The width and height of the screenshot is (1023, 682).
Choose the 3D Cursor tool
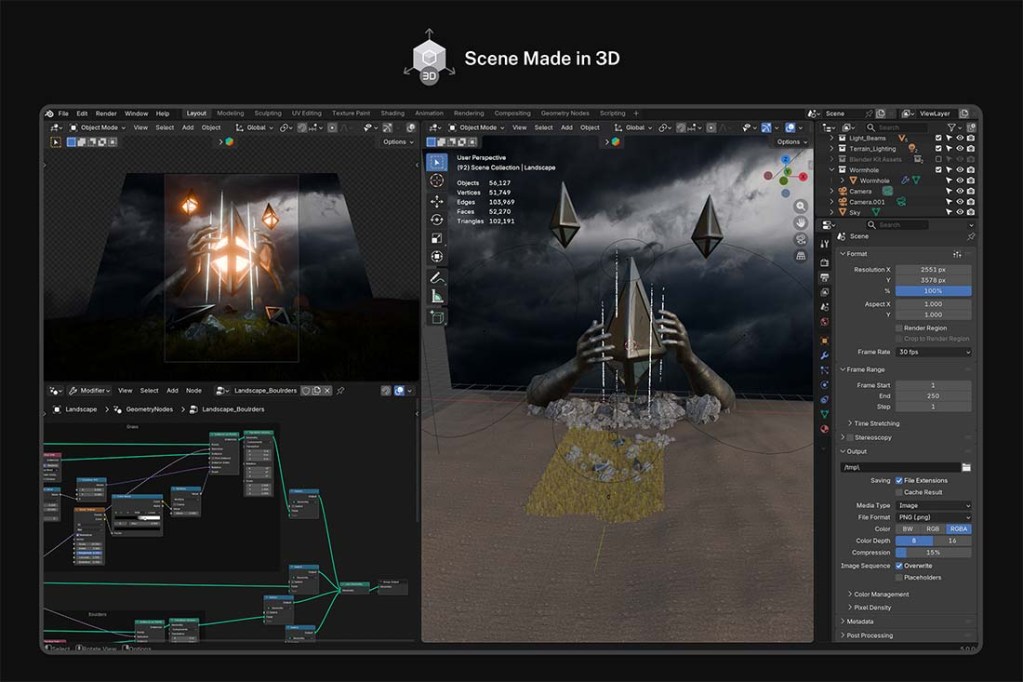(x=436, y=181)
